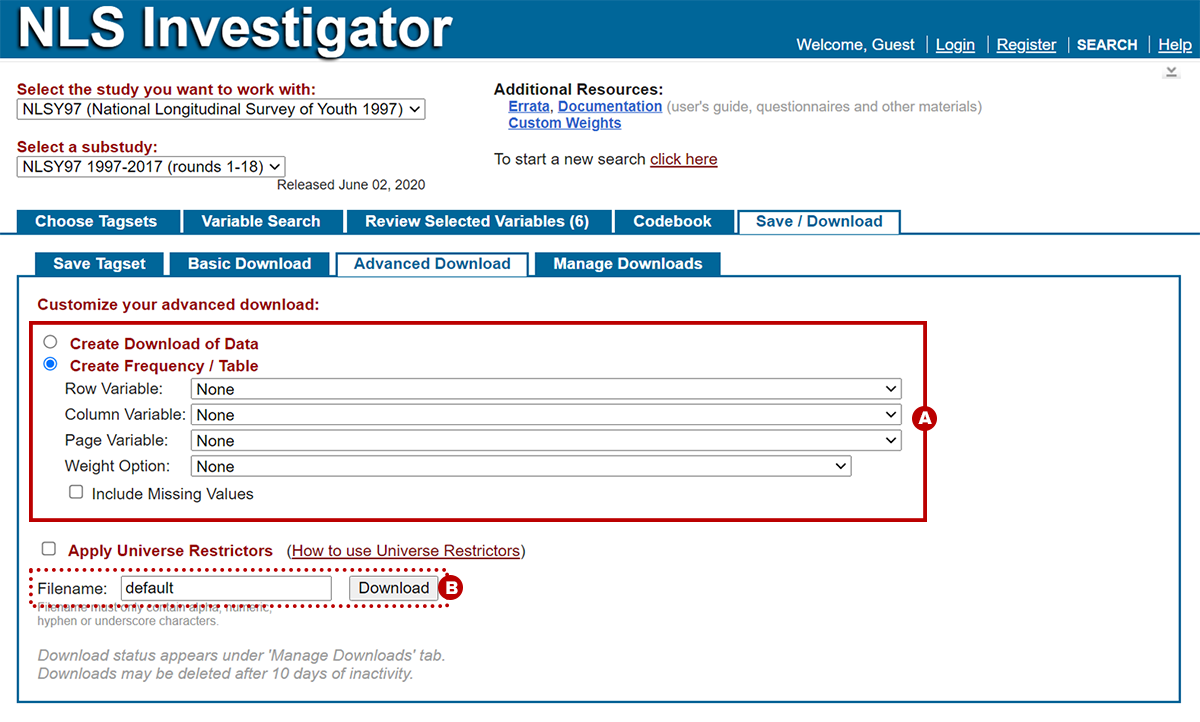Start a new search via click here

point(684,159)
